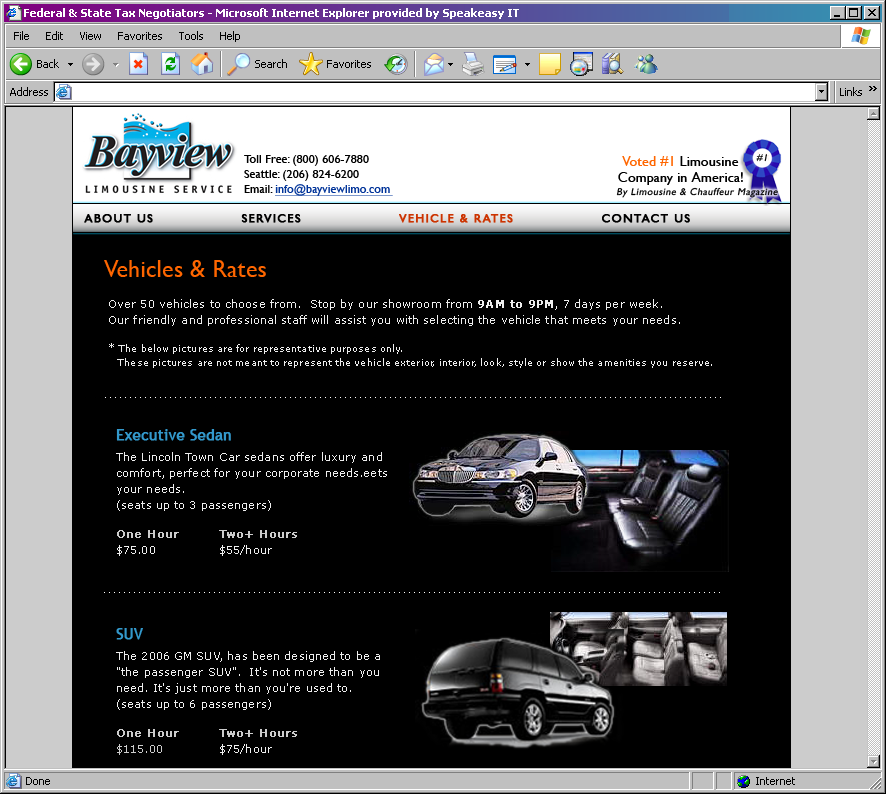The height and width of the screenshot is (794, 886).
Task: Open the Mail button dropdown arrow
Action: pos(450,64)
